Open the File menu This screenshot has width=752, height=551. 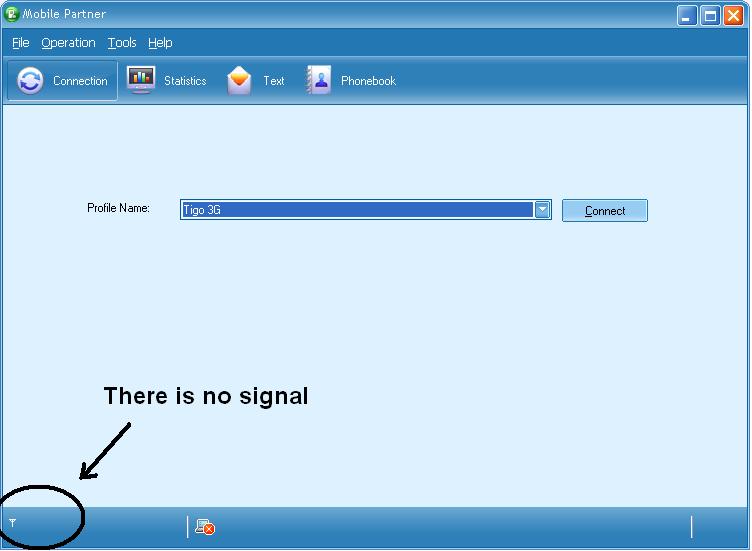click(x=21, y=43)
